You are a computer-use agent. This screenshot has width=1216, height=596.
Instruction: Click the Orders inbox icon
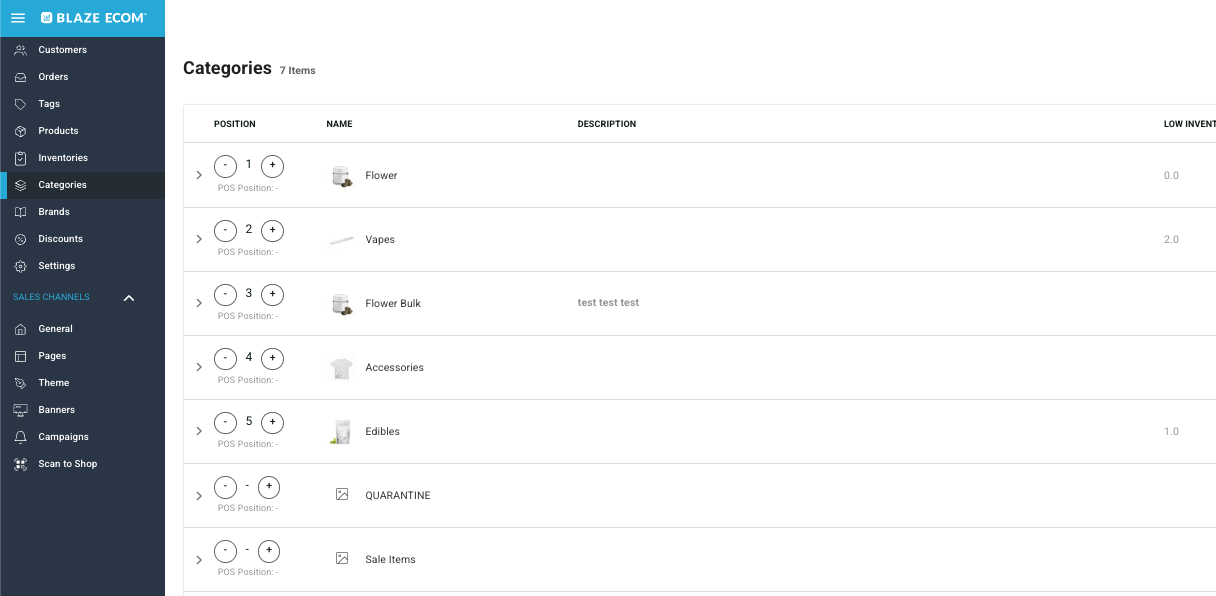pos(20,77)
